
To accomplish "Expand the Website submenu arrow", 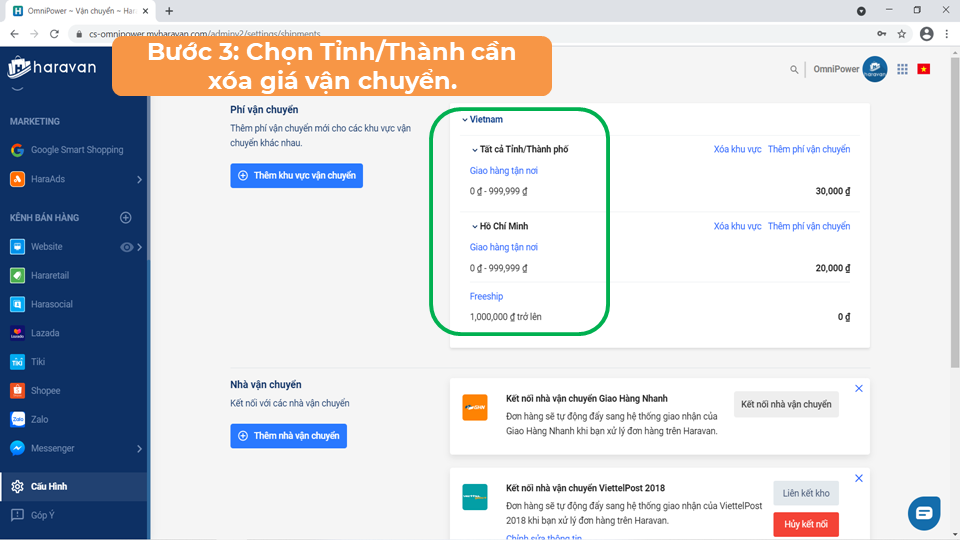I will pyautogui.click(x=140, y=247).
